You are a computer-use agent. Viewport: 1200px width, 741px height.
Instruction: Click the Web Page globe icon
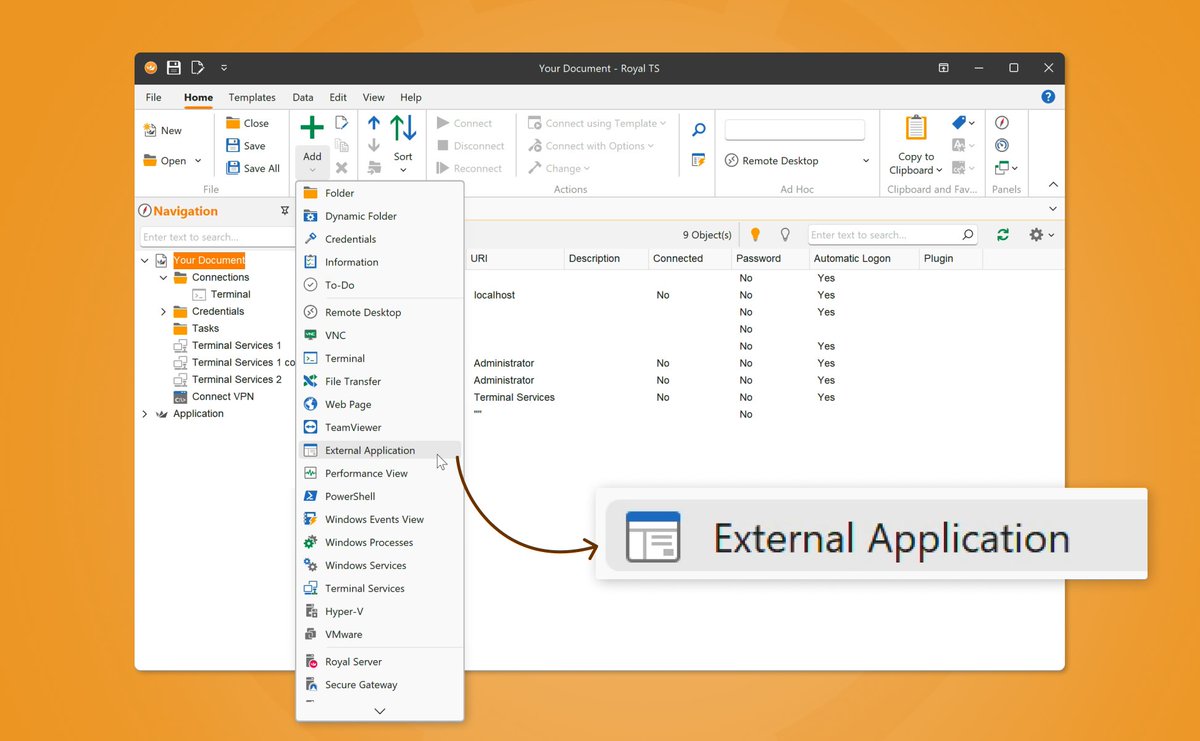pos(310,404)
